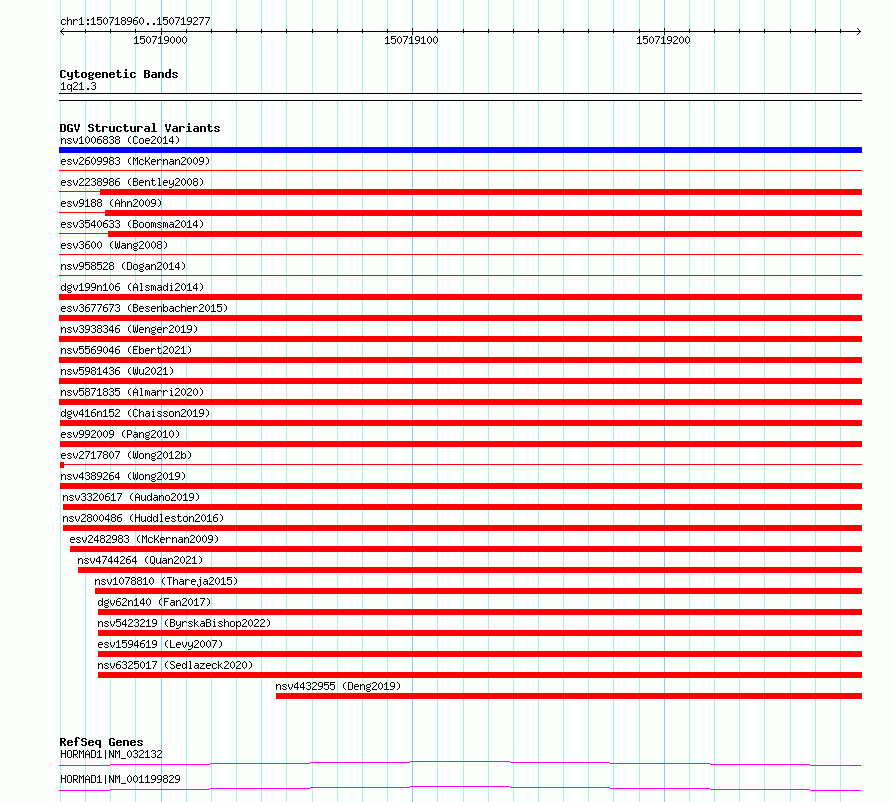Screen dimensions: 890x802
Task: Click the nsv3938346 (Wenger2019) label
Action: point(129,329)
